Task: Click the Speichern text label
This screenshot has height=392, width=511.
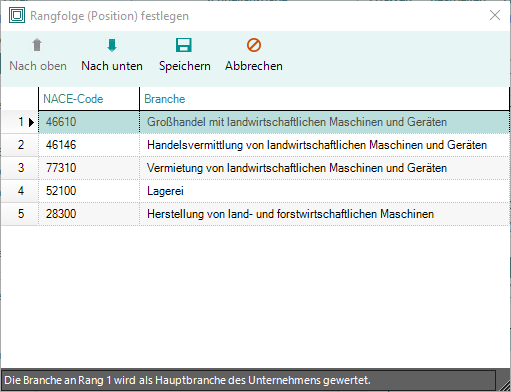Action: tap(185, 66)
